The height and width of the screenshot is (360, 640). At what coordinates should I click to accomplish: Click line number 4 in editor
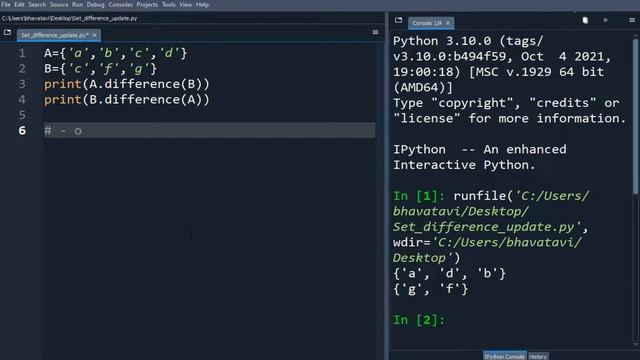point(22,100)
